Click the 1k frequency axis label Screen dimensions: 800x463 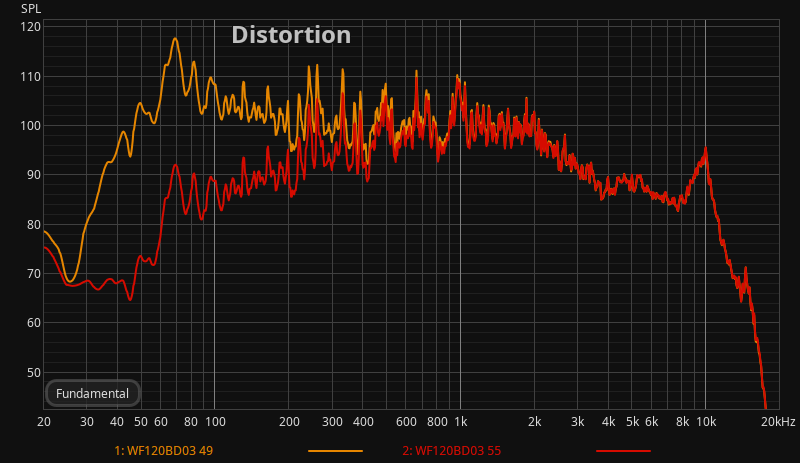461,422
